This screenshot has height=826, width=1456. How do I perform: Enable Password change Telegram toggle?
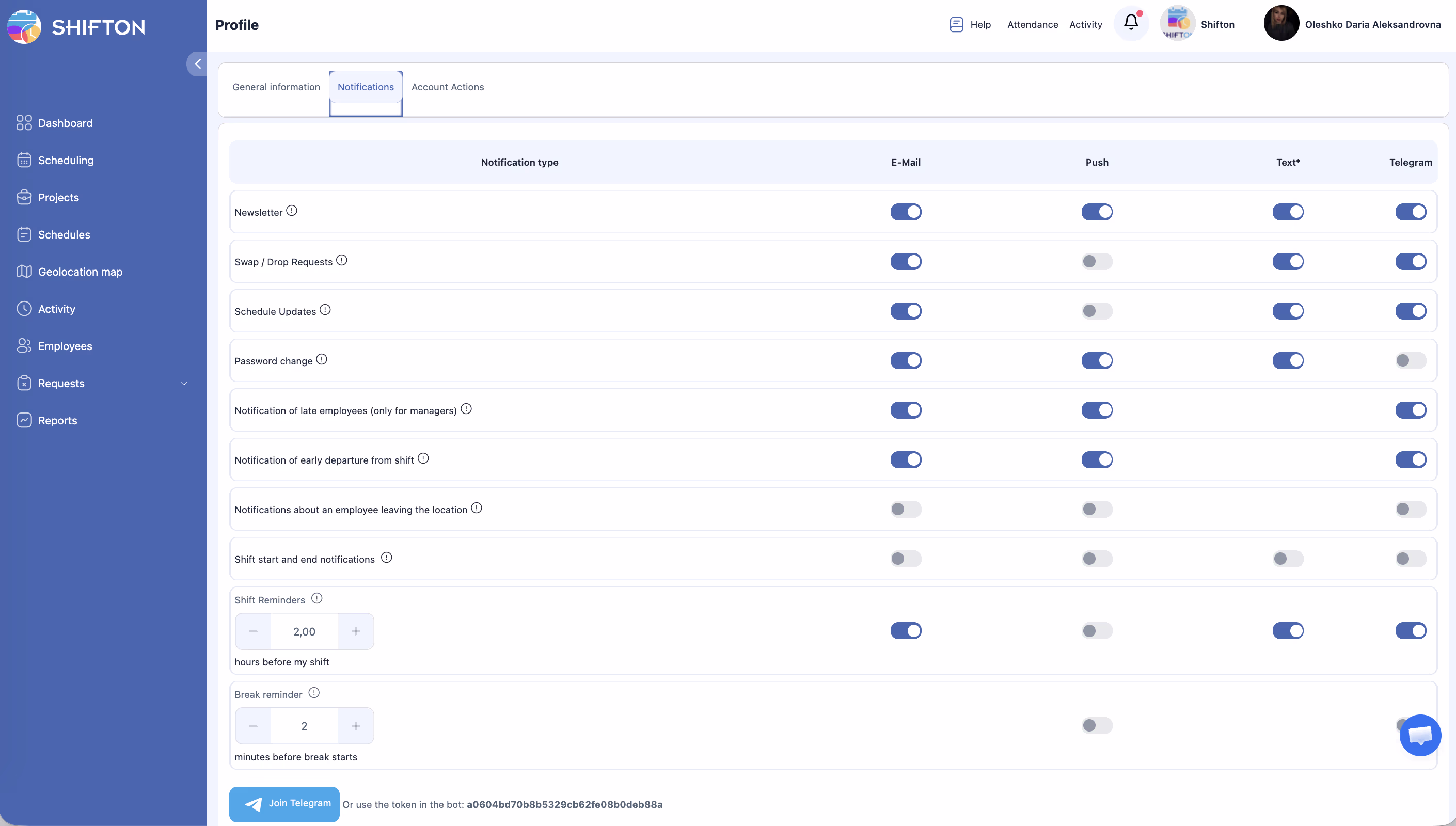(1410, 361)
